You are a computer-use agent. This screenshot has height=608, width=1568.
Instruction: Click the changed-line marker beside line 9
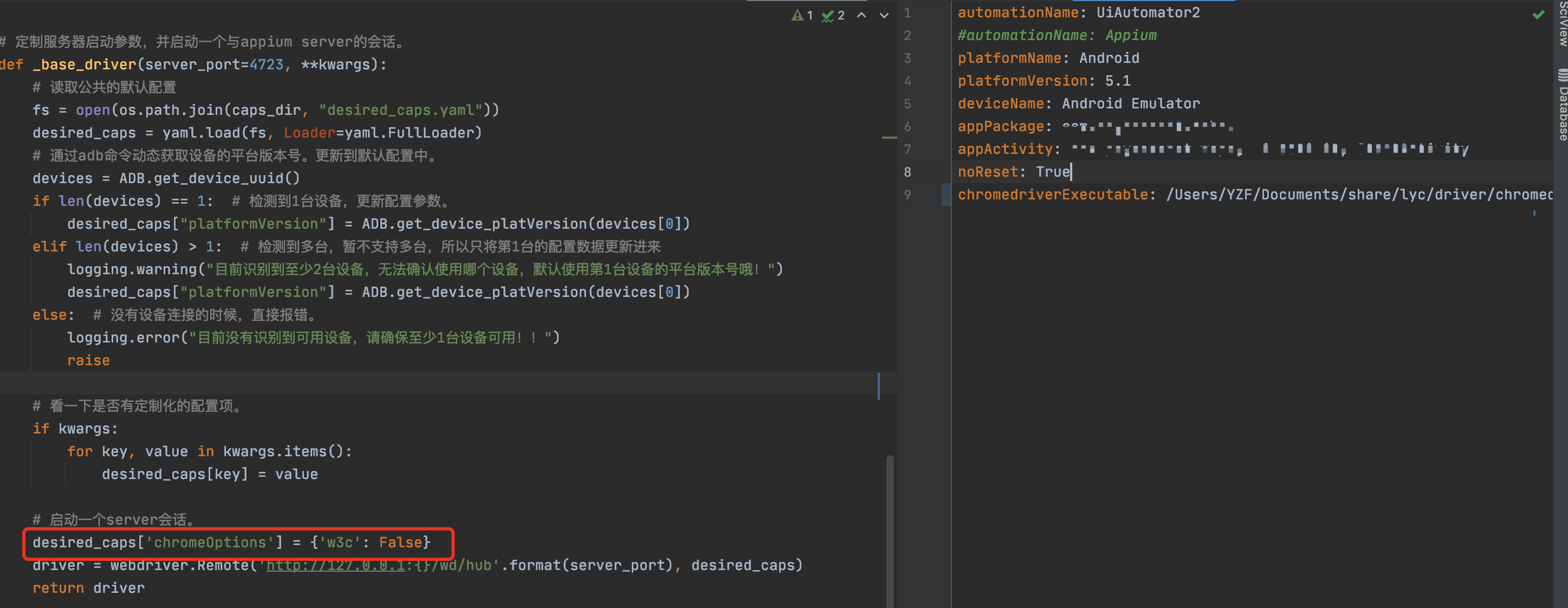pos(945,195)
